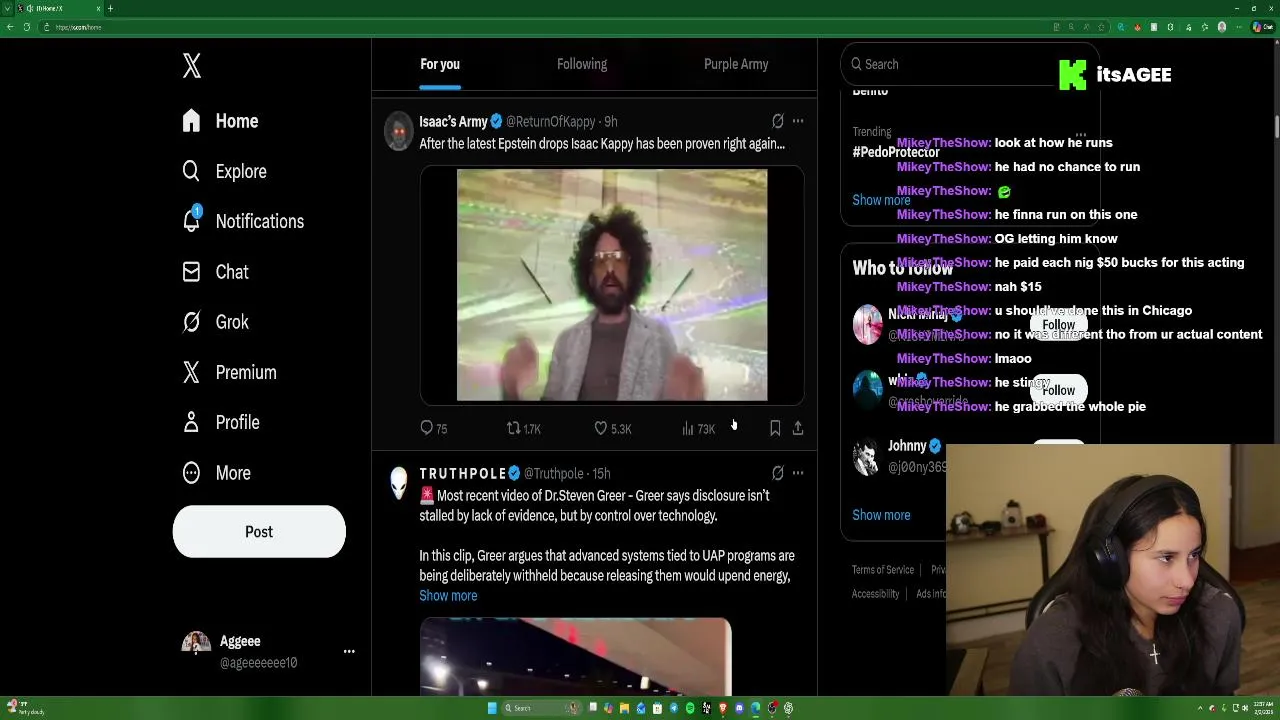Click the Aggeee account avatar

(196, 644)
